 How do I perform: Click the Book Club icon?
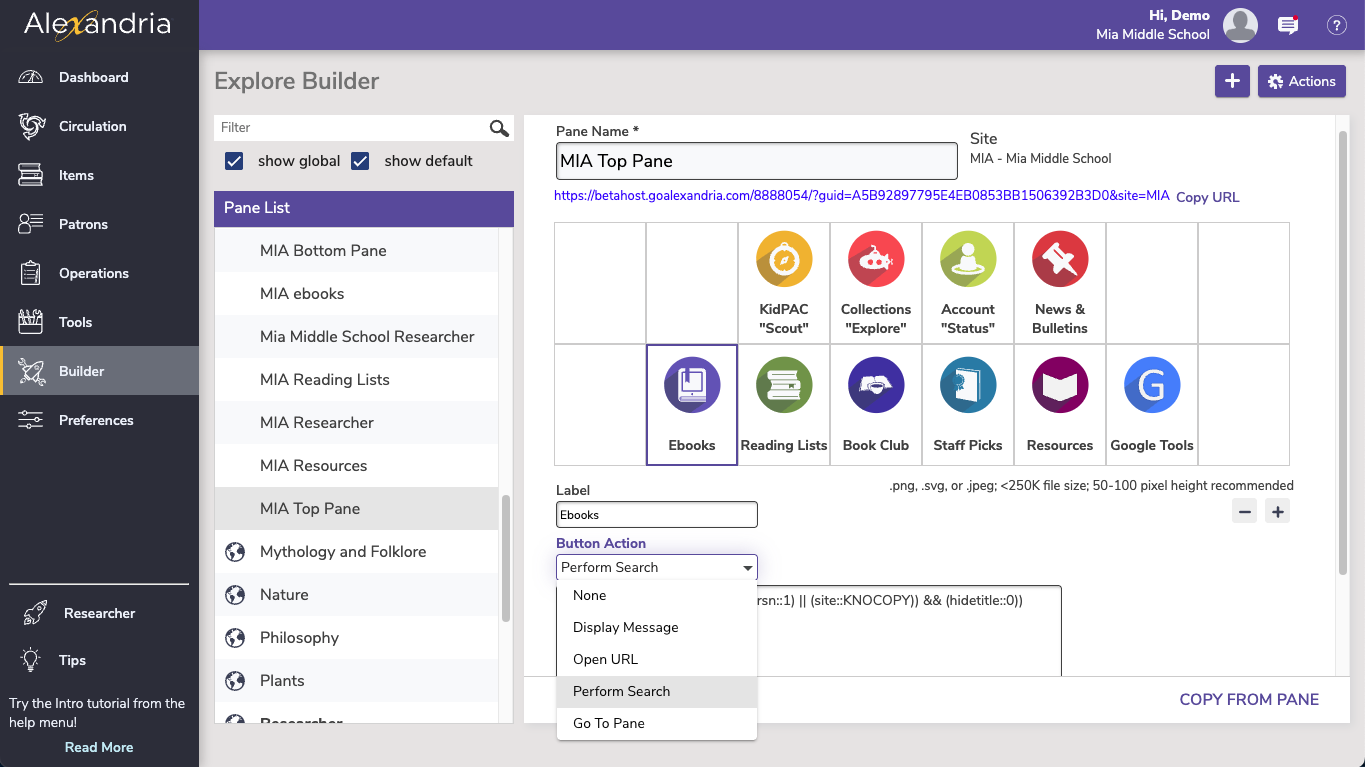pos(876,385)
